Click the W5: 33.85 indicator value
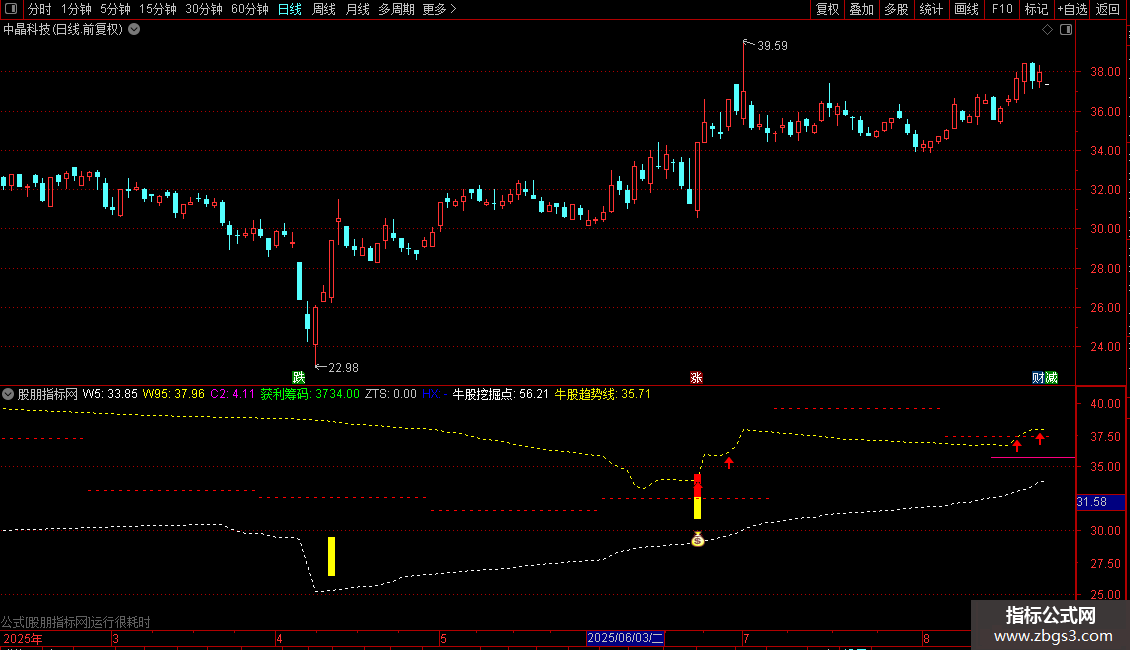Screen dimensions: 1130x650 click(110, 394)
